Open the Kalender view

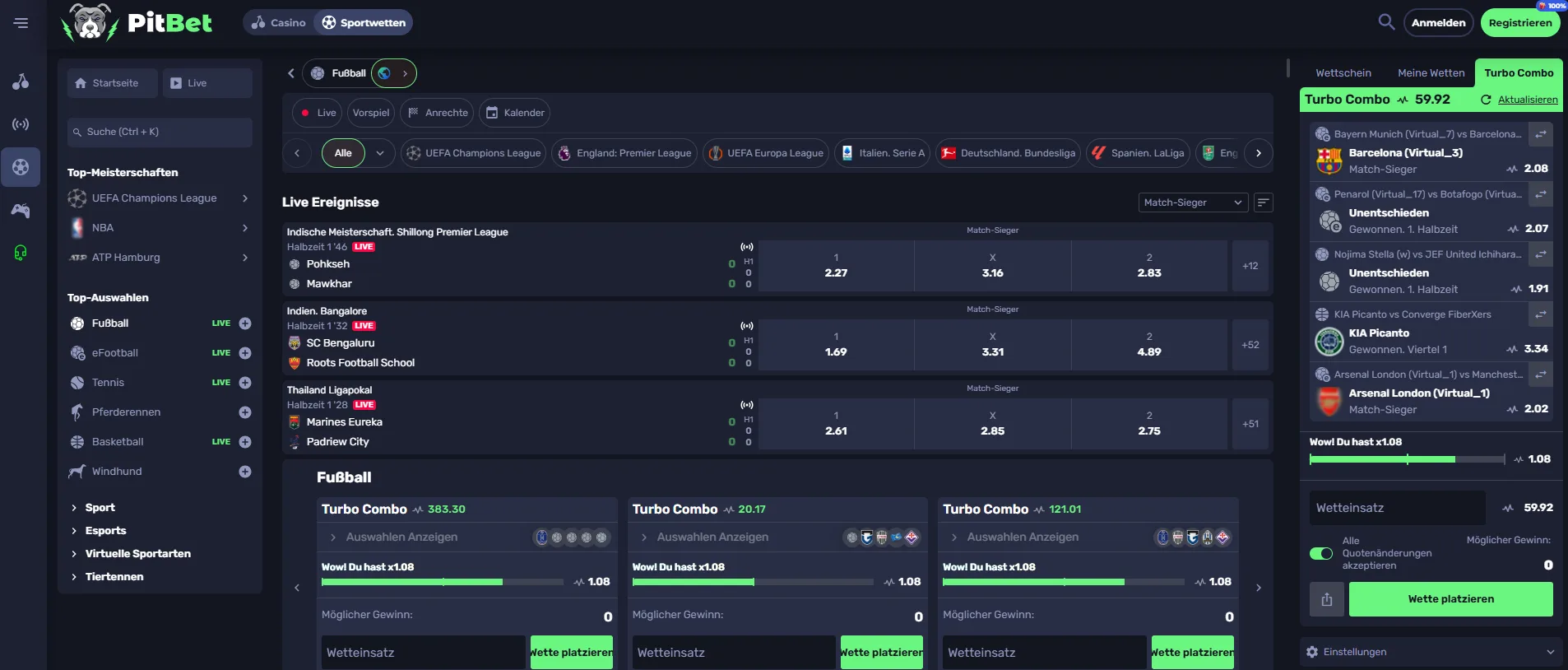click(x=515, y=113)
